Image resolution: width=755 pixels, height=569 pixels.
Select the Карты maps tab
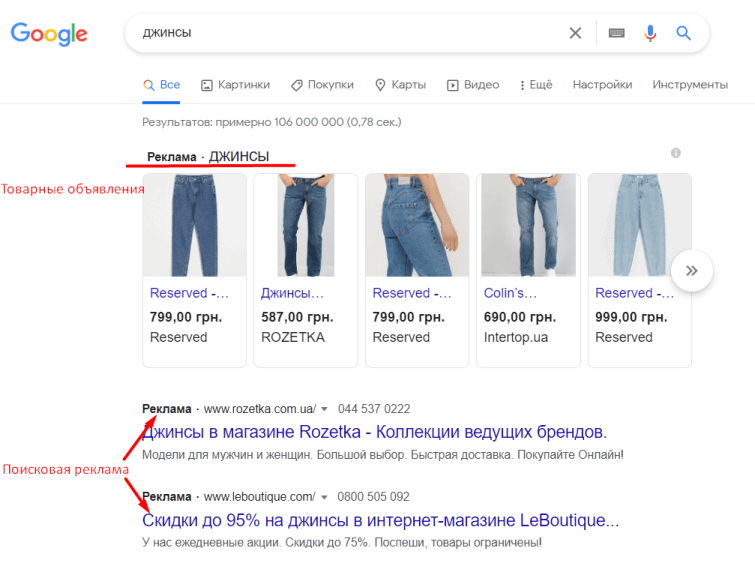pos(400,85)
